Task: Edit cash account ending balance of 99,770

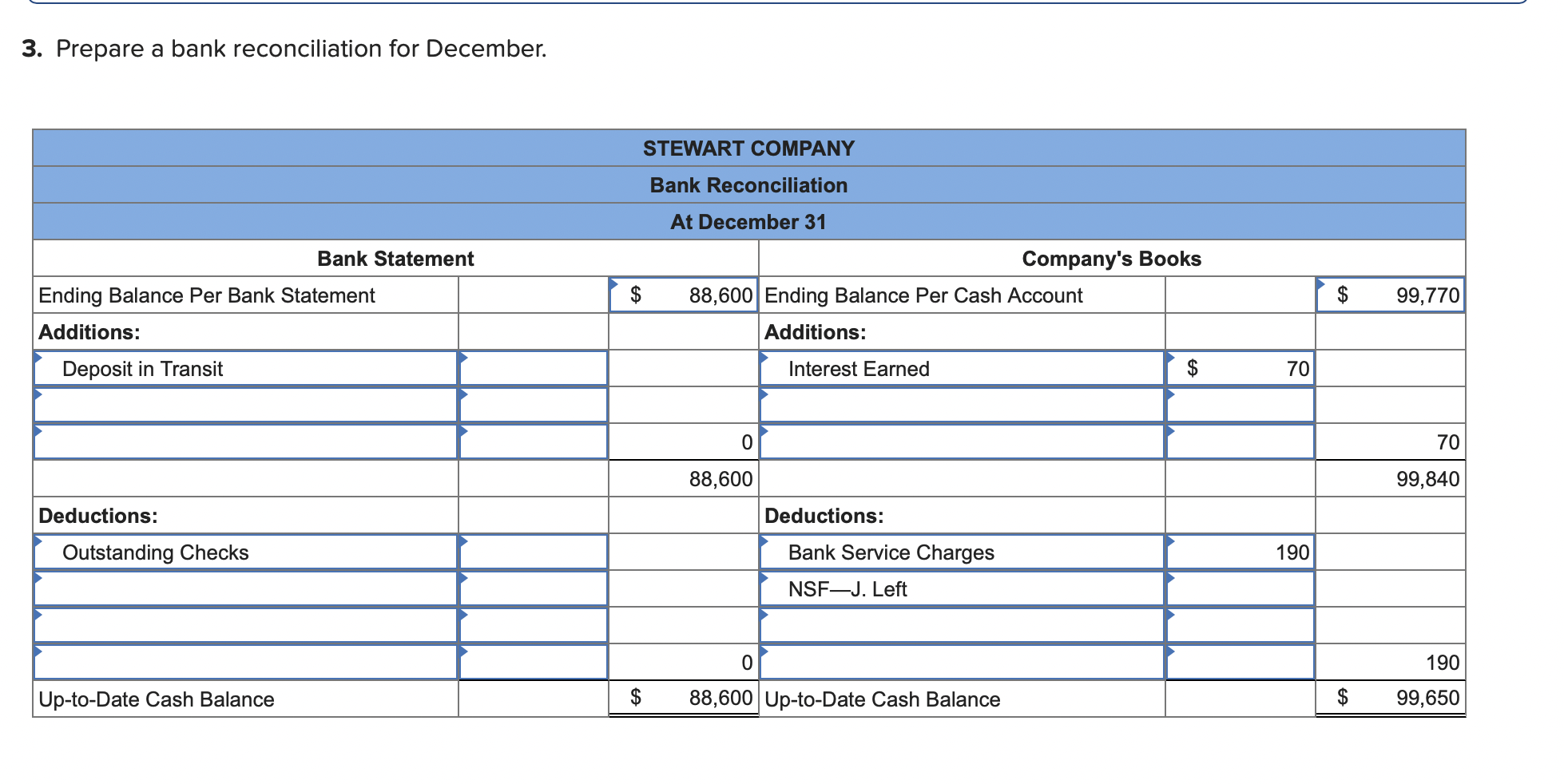Action: click(1391, 295)
